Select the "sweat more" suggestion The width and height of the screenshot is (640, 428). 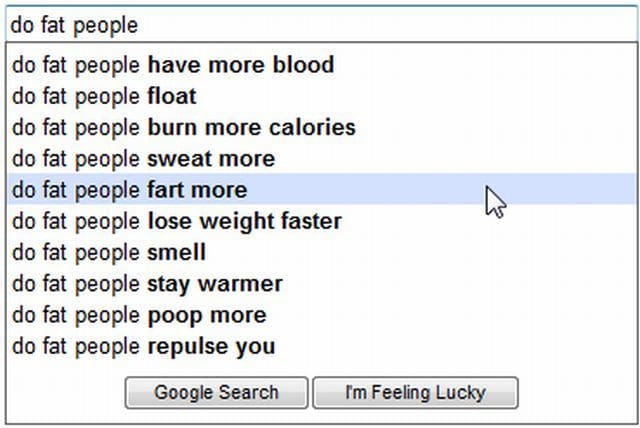[x=143, y=159]
